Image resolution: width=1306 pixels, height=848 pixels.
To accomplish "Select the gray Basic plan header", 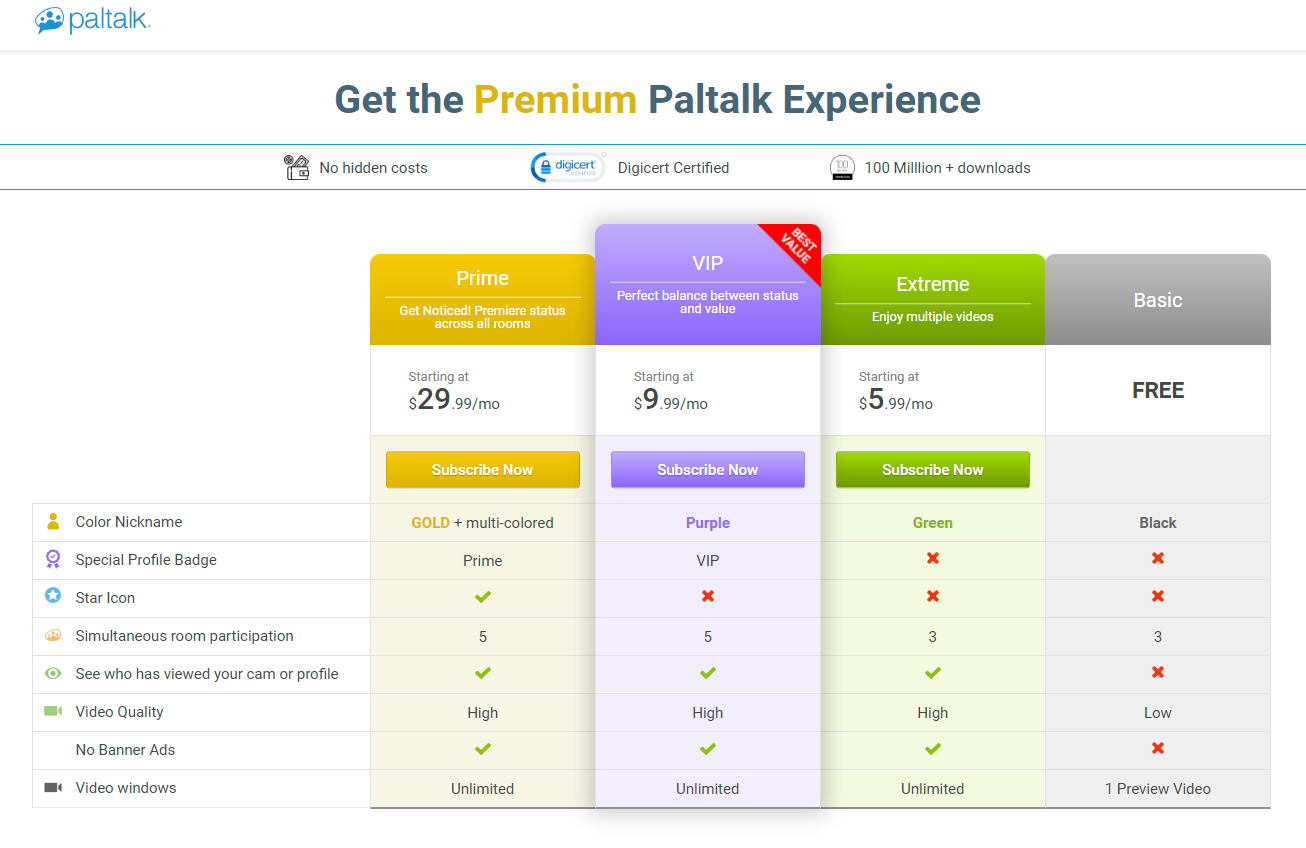I will tap(1158, 299).
